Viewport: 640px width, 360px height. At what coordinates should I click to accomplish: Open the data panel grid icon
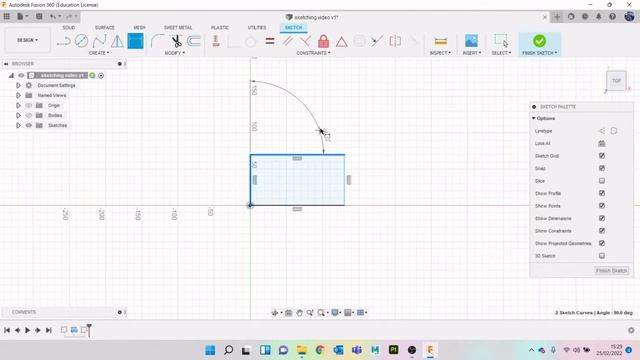tap(7, 17)
